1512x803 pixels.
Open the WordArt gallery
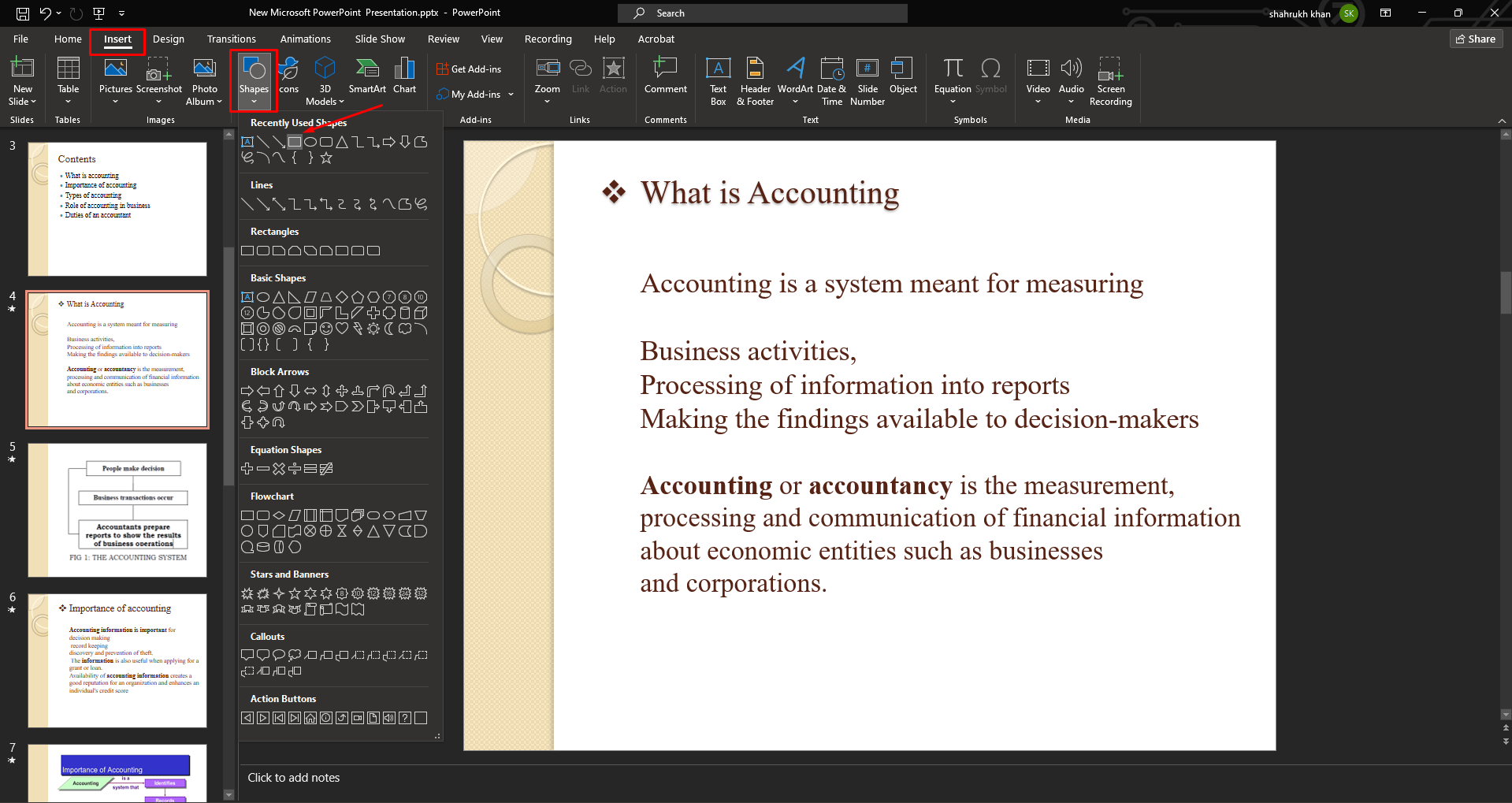(795, 80)
